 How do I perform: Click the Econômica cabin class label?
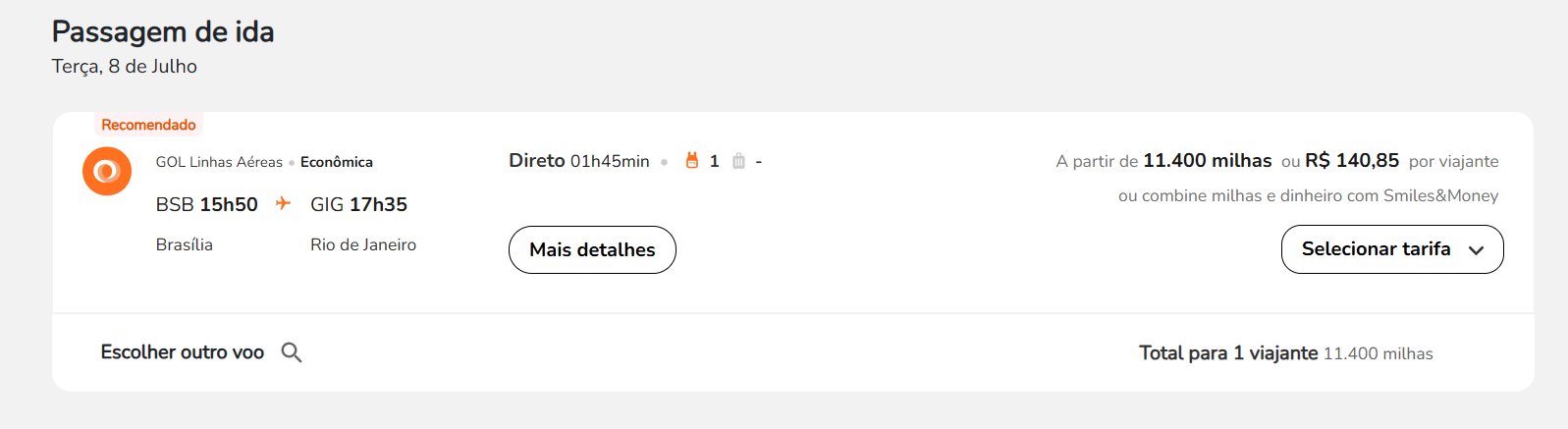(x=337, y=162)
